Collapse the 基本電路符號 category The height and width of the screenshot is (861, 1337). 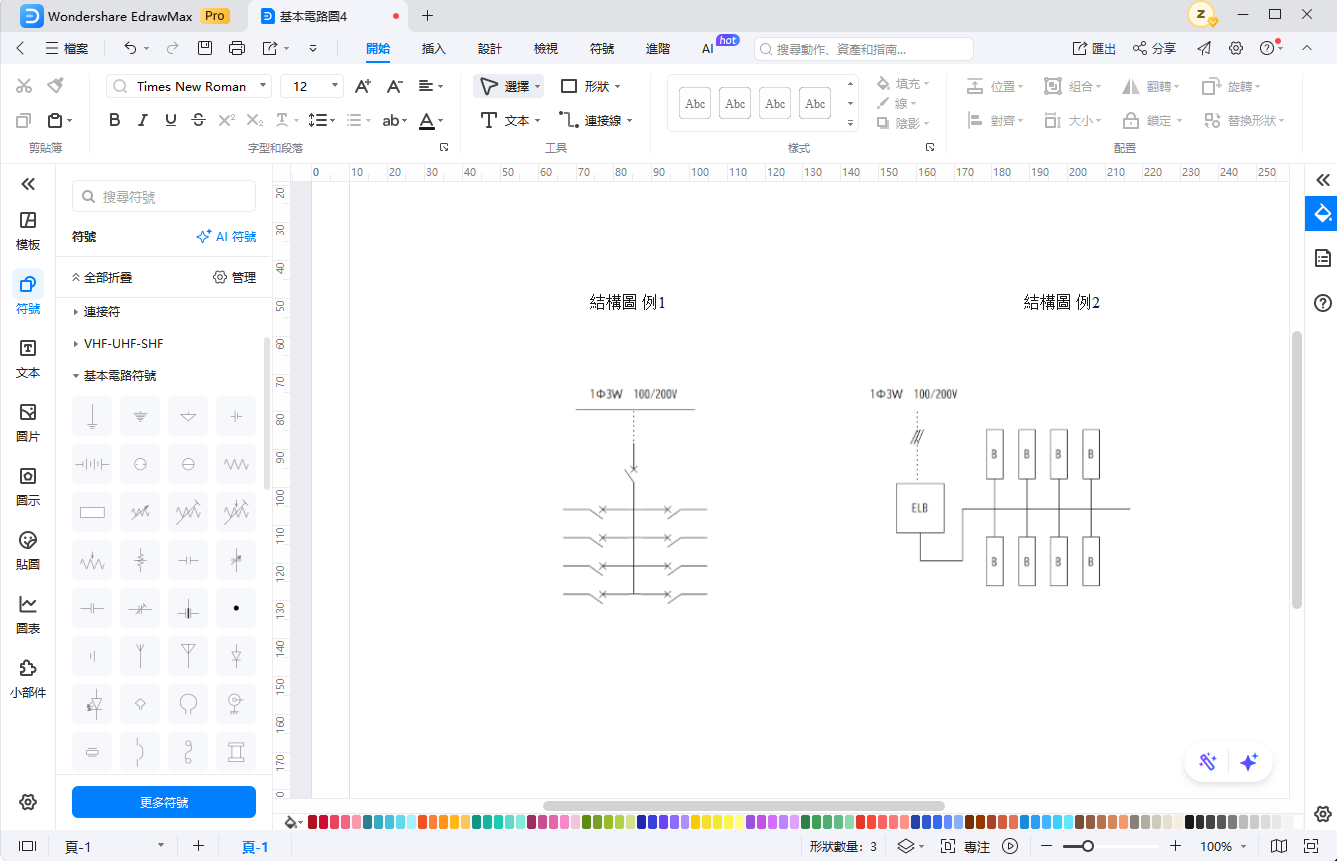click(76, 376)
